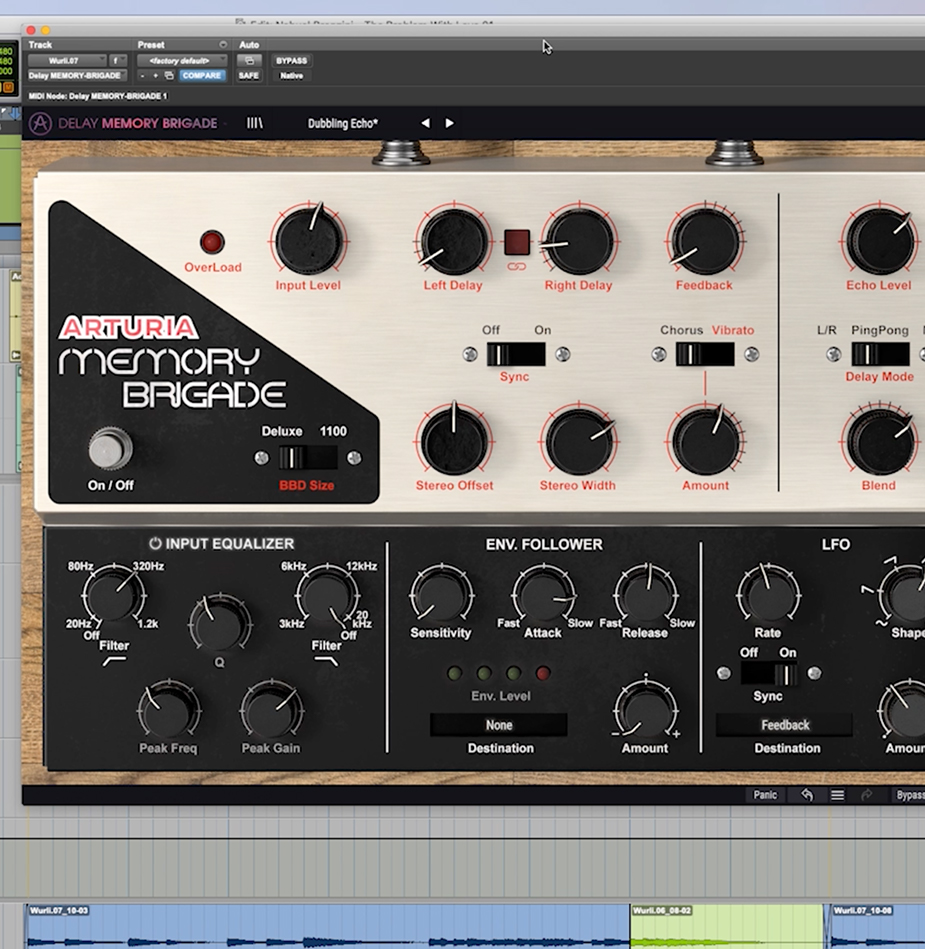
Task: Click the Env. Follower Sensitivity knob
Action: [x=441, y=594]
